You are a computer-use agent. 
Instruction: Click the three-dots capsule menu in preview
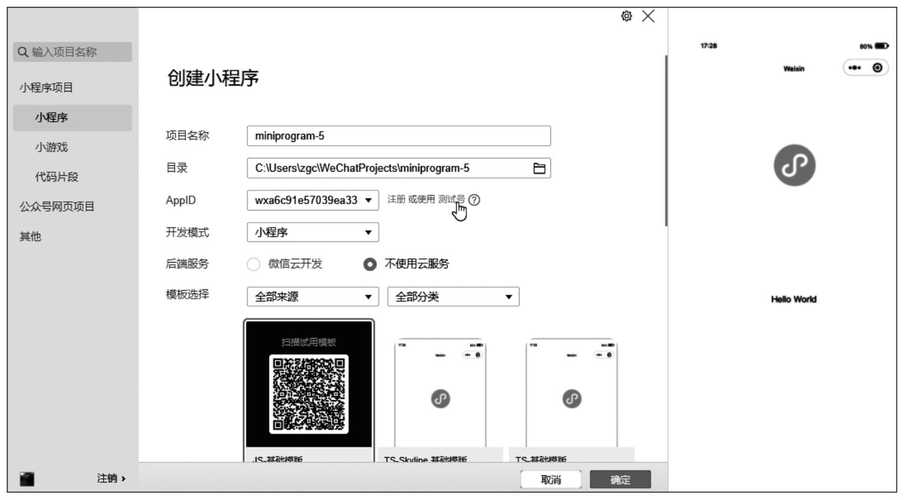(x=856, y=68)
